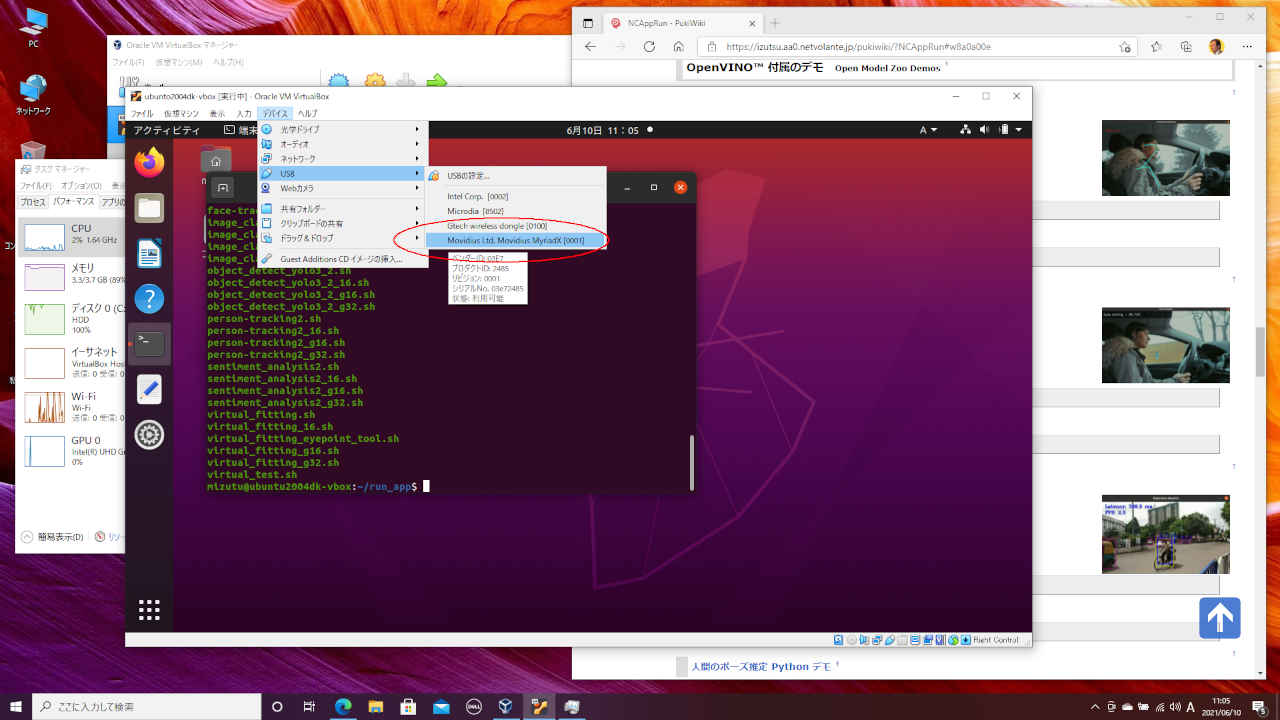This screenshot has width=1280, height=720.
Task: Open the ヘルプ menu in the VM window
Action: [x=307, y=114]
